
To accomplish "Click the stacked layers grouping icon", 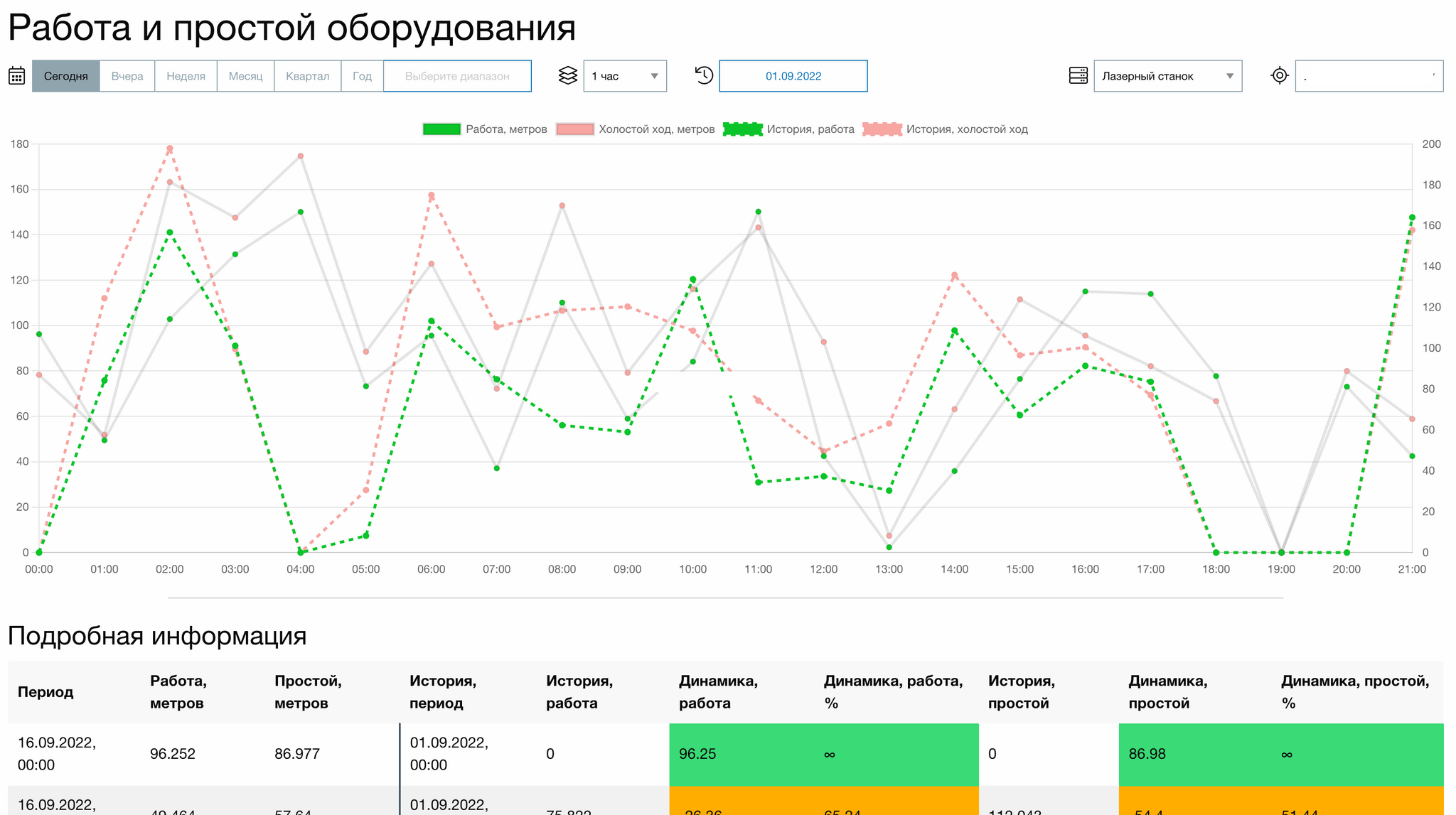I will tap(567, 76).
